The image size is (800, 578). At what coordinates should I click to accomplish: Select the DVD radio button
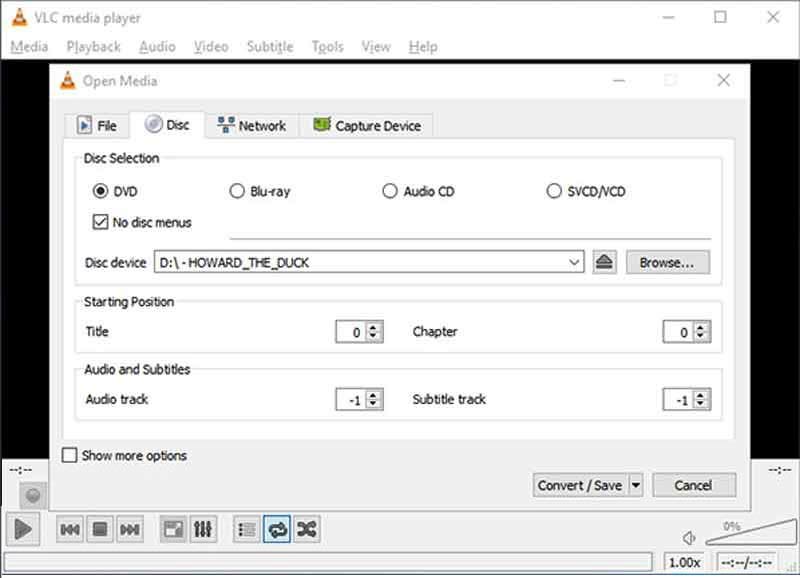pyautogui.click(x=101, y=191)
